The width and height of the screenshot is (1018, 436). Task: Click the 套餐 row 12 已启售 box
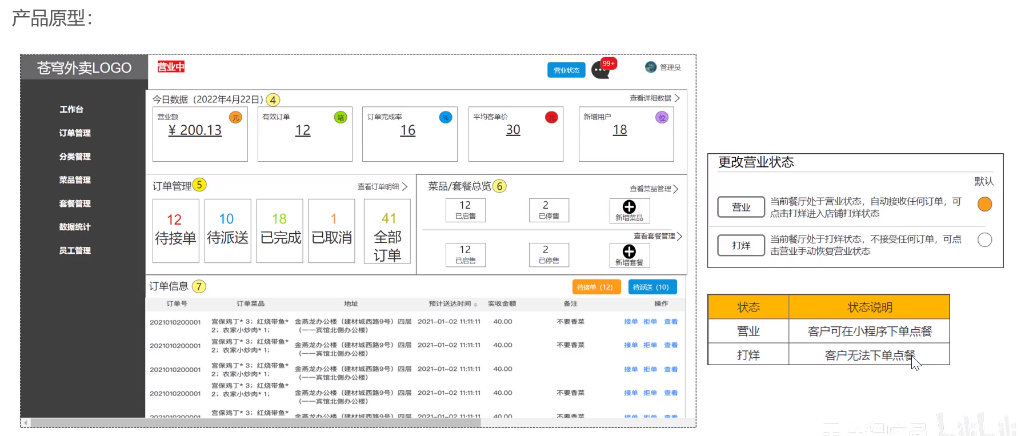[x=466, y=255]
